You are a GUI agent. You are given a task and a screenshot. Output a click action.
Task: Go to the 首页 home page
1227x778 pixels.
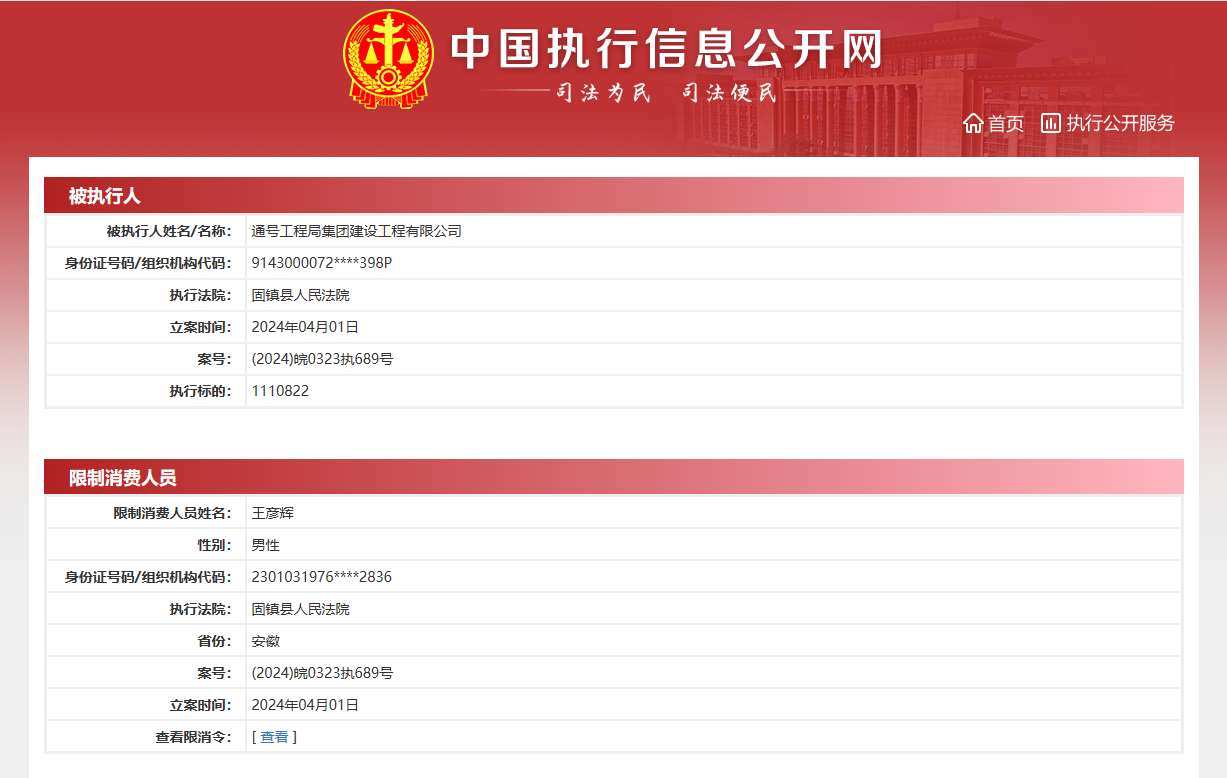tap(1005, 123)
